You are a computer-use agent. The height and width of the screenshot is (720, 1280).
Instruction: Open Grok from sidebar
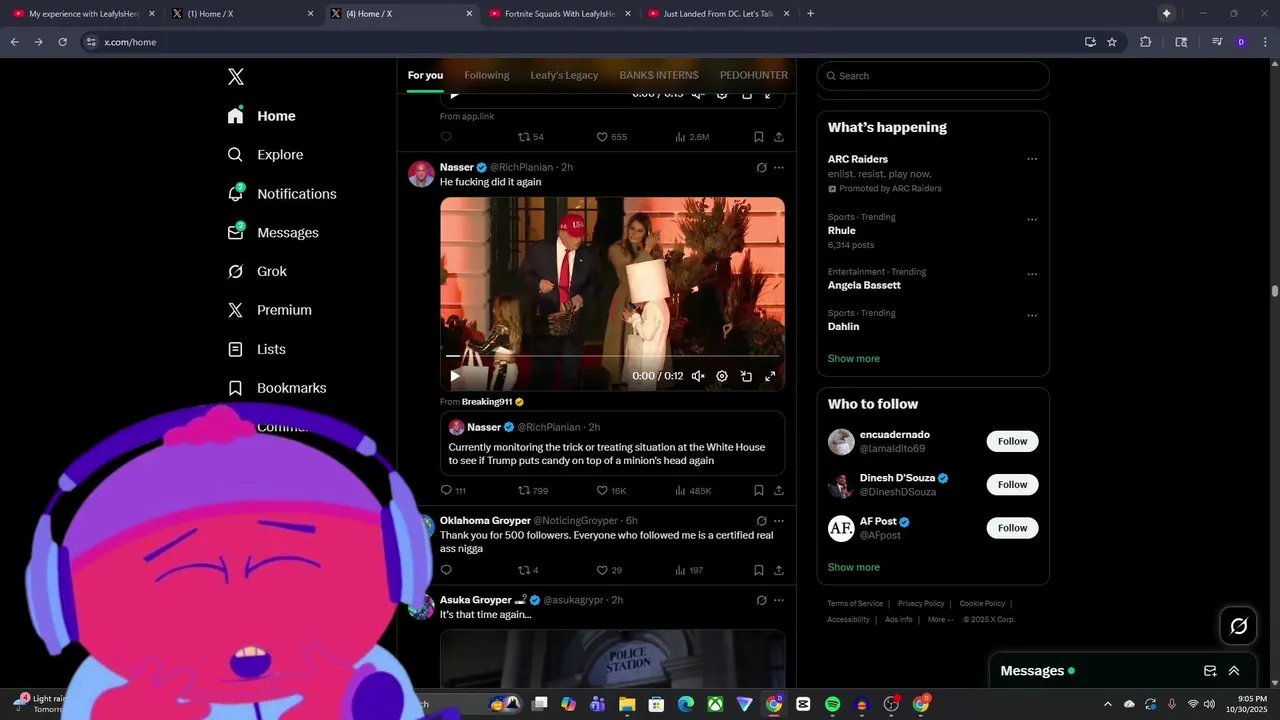pos(258,272)
